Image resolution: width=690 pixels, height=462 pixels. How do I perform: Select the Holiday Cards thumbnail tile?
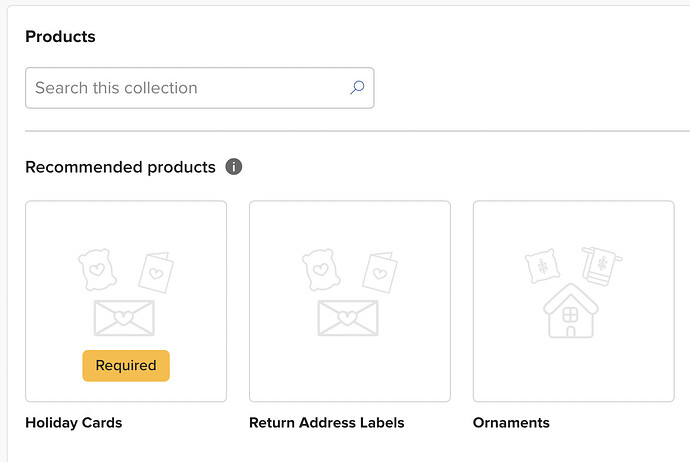[126, 301]
